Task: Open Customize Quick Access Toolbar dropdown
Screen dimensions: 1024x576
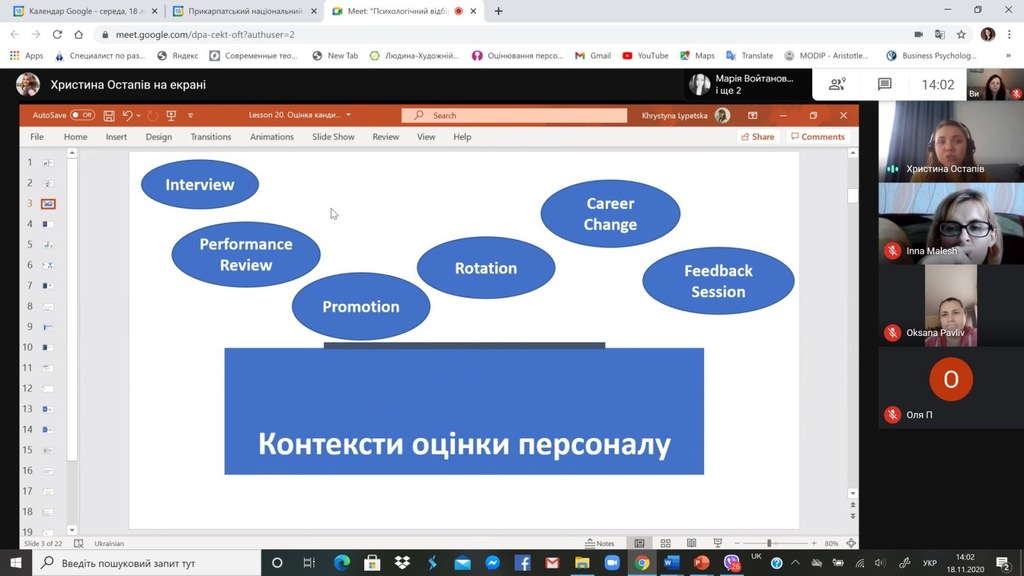Action: [191, 116]
